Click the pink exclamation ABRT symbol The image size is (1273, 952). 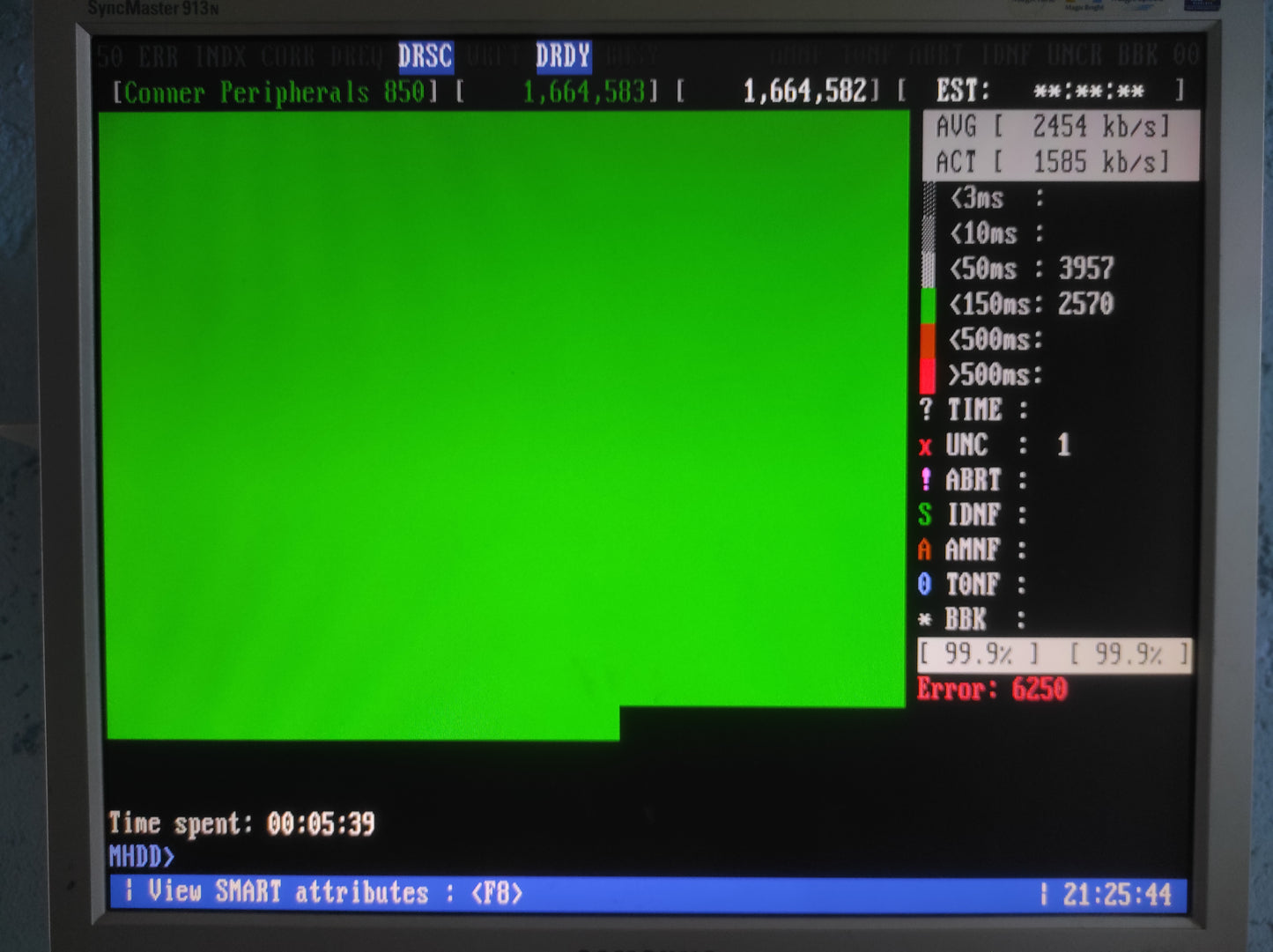pos(925,480)
